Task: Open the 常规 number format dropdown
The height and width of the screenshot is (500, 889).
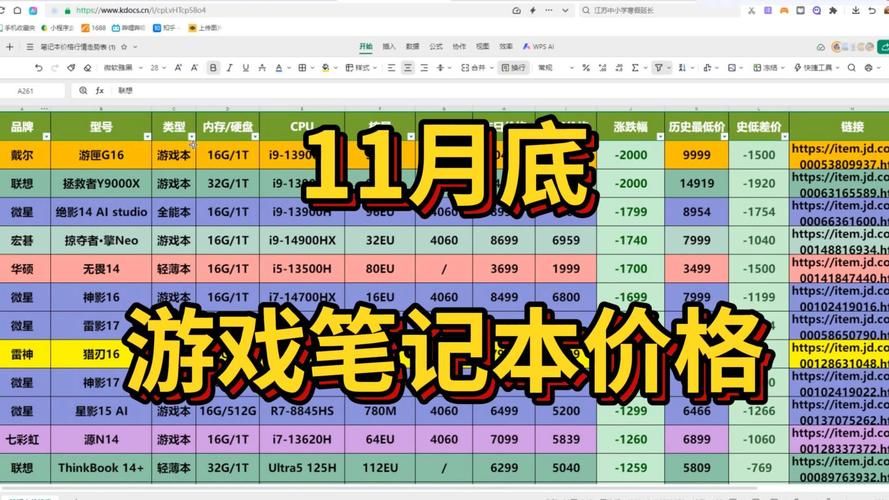Action: (x=555, y=67)
